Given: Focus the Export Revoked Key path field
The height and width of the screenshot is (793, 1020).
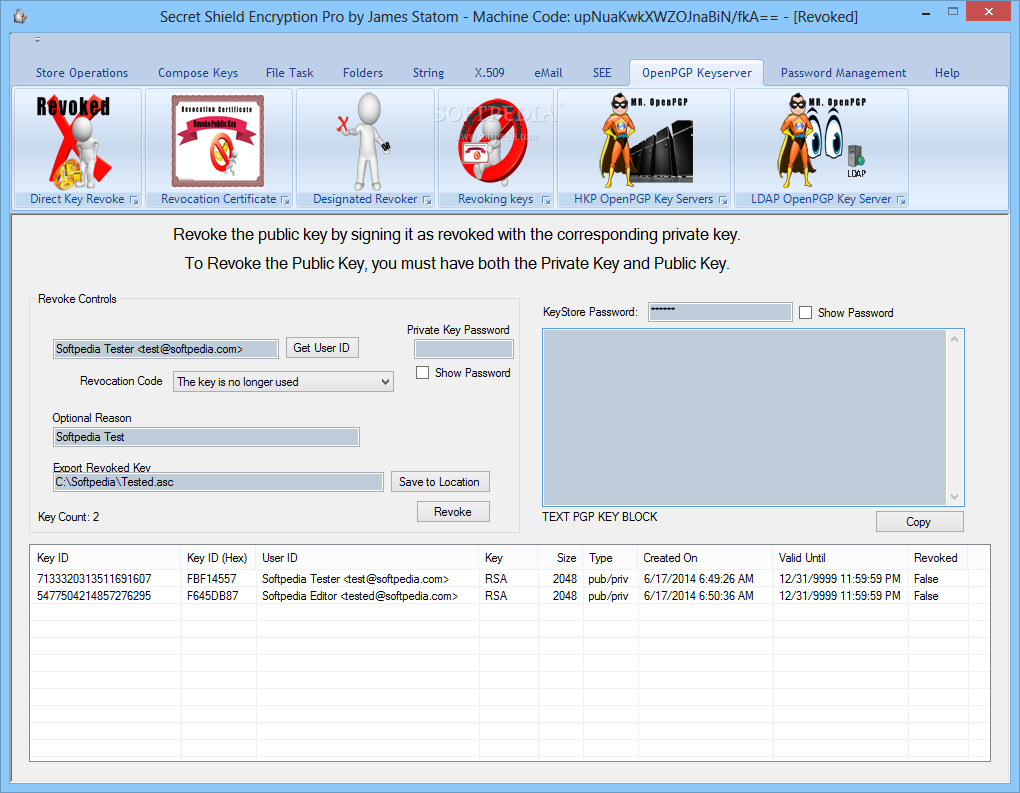Looking at the screenshot, I should [218, 482].
